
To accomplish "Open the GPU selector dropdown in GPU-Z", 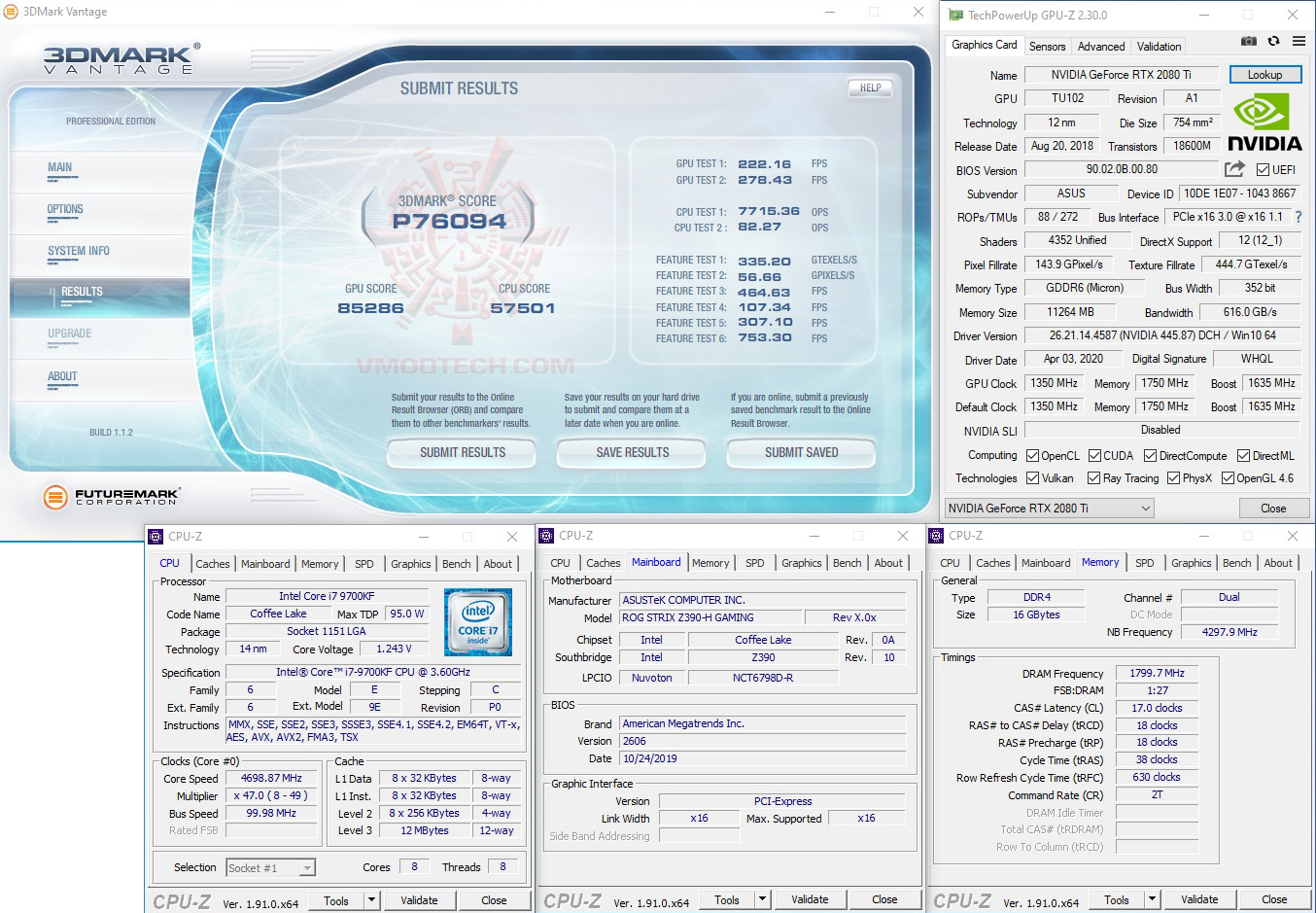I will (1050, 508).
